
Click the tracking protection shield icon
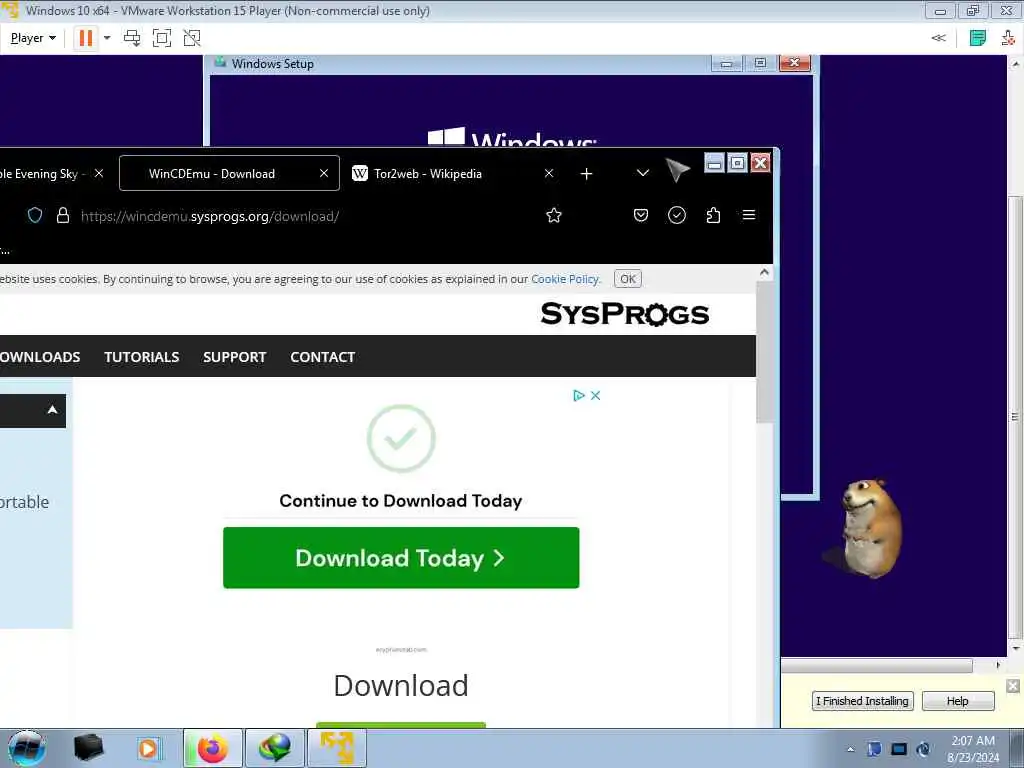tap(35, 216)
